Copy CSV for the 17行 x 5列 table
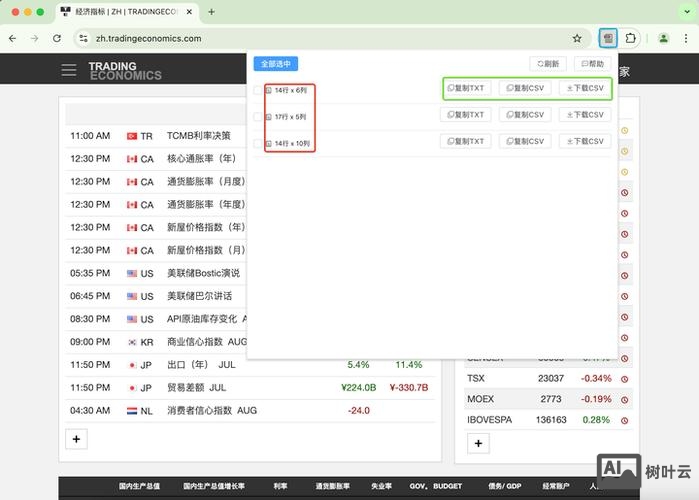Screen dimensions: 699x500 [x=525, y=115]
